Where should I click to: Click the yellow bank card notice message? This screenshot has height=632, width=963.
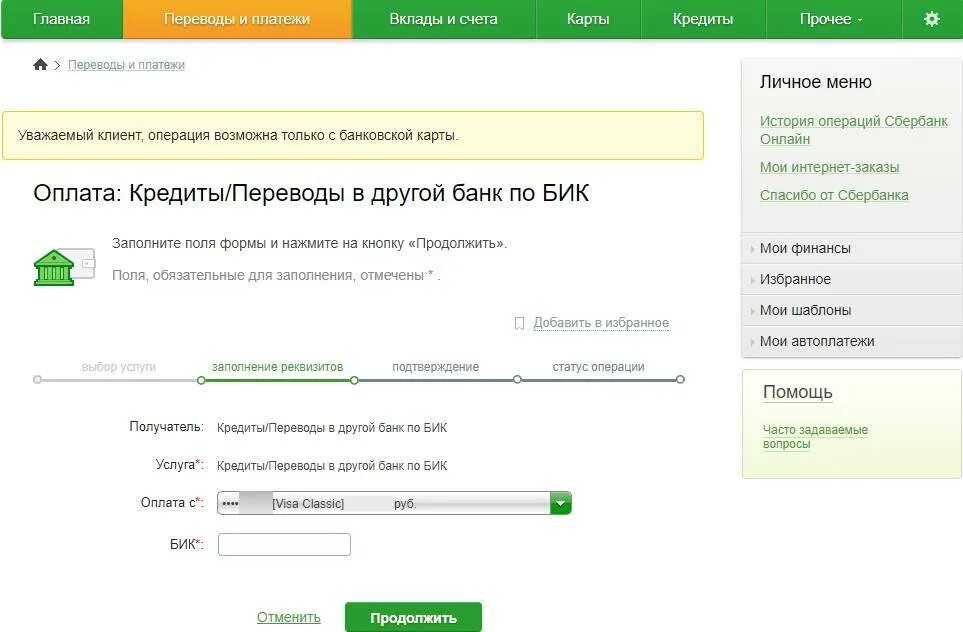[x=353, y=136]
